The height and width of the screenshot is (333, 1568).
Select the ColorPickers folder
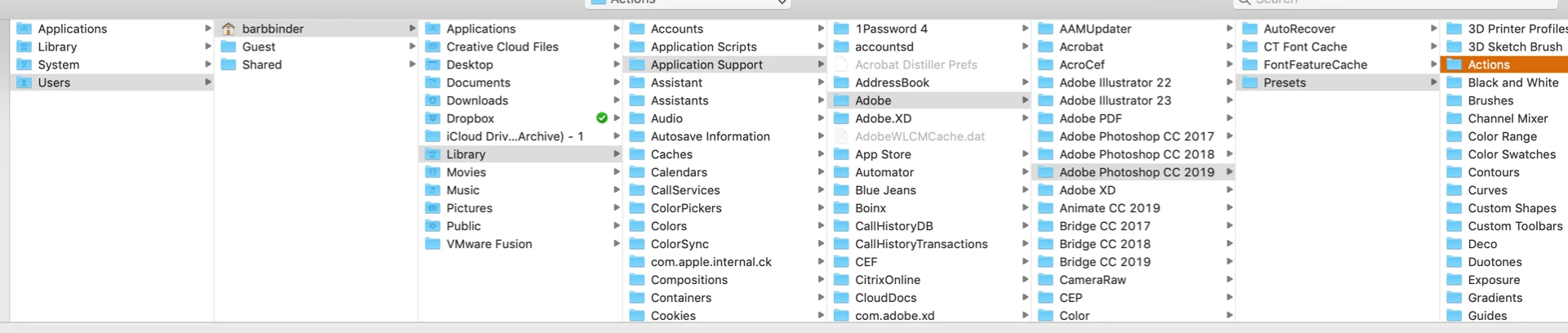(724, 208)
